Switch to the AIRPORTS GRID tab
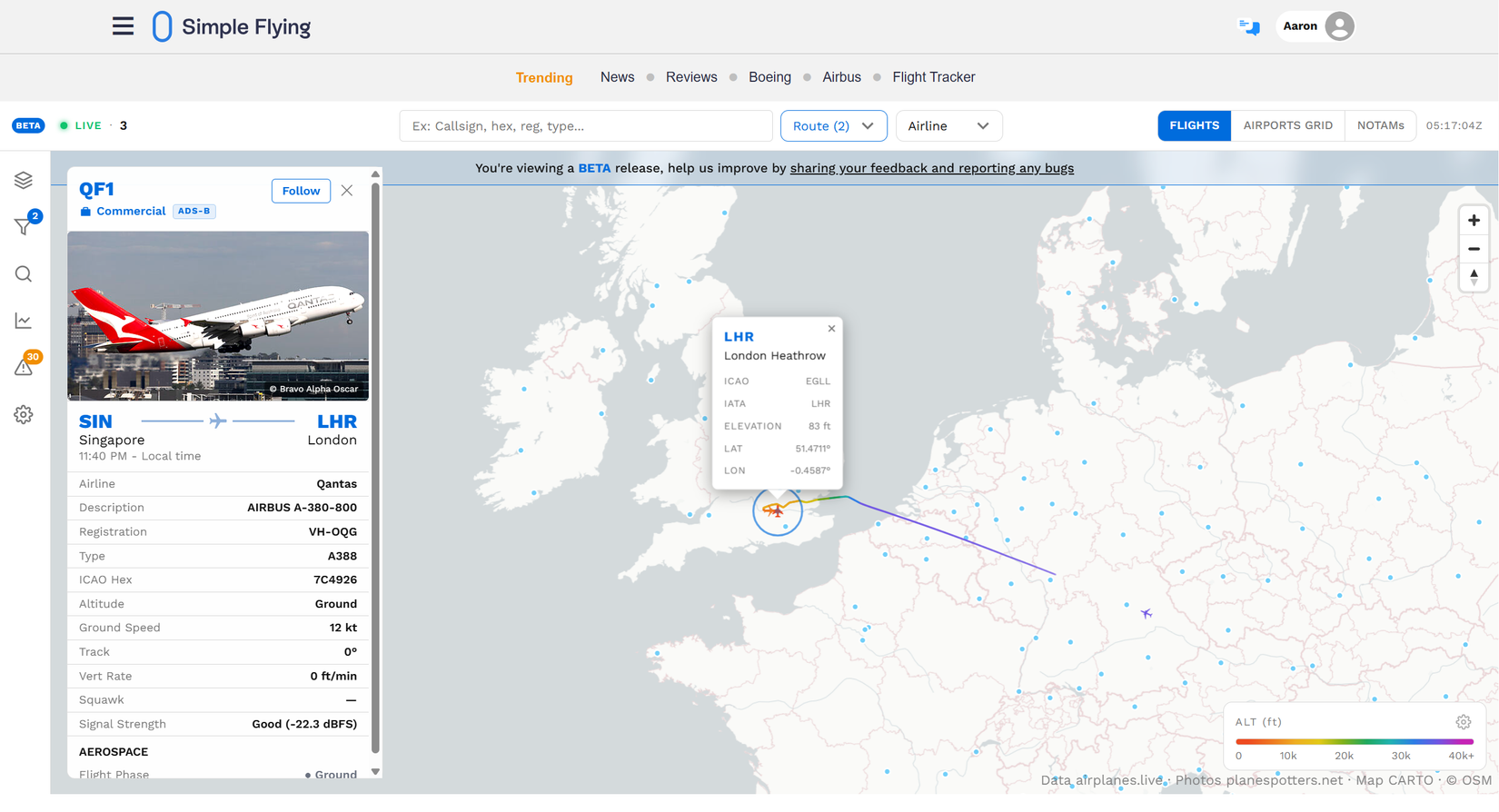 [1287, 125]
